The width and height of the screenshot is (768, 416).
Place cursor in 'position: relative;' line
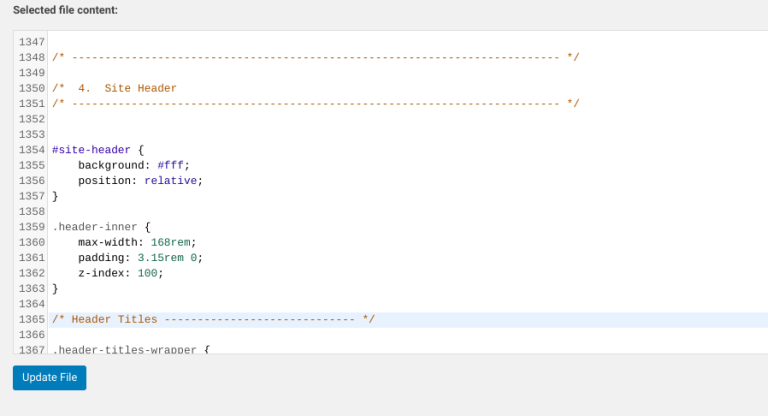click(140, 181)
